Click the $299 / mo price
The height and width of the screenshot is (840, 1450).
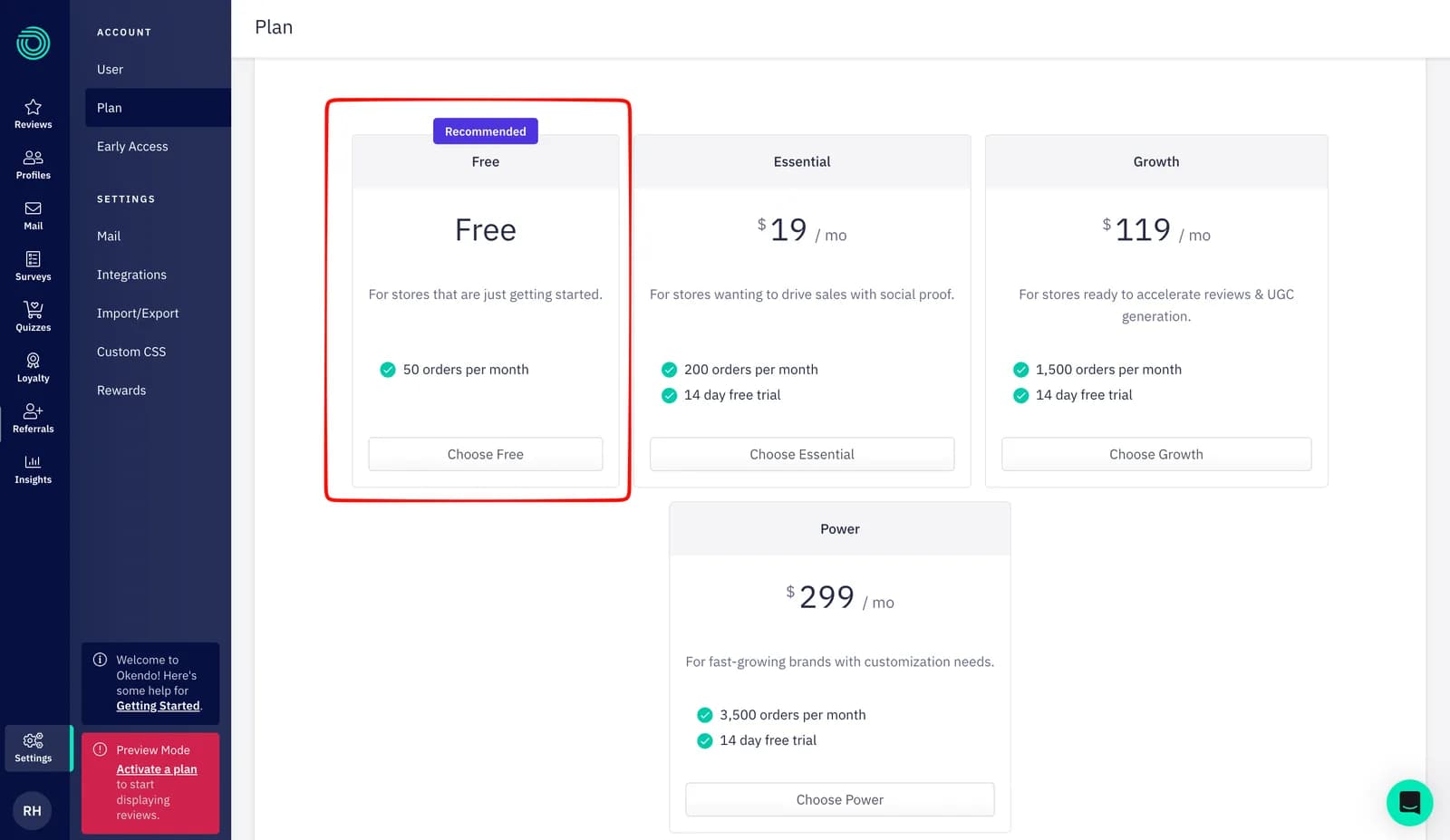(840, 597)
